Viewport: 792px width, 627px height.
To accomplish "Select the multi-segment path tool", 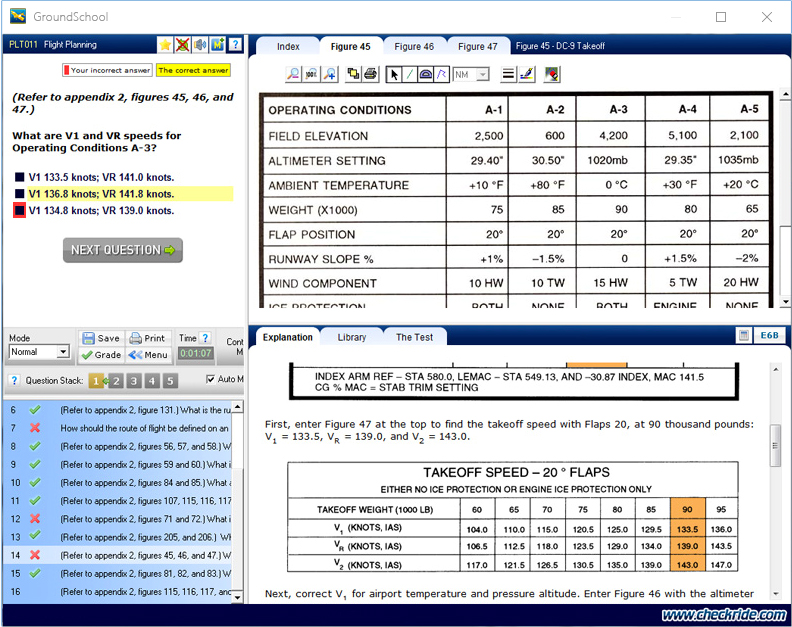I will (441, 75).
